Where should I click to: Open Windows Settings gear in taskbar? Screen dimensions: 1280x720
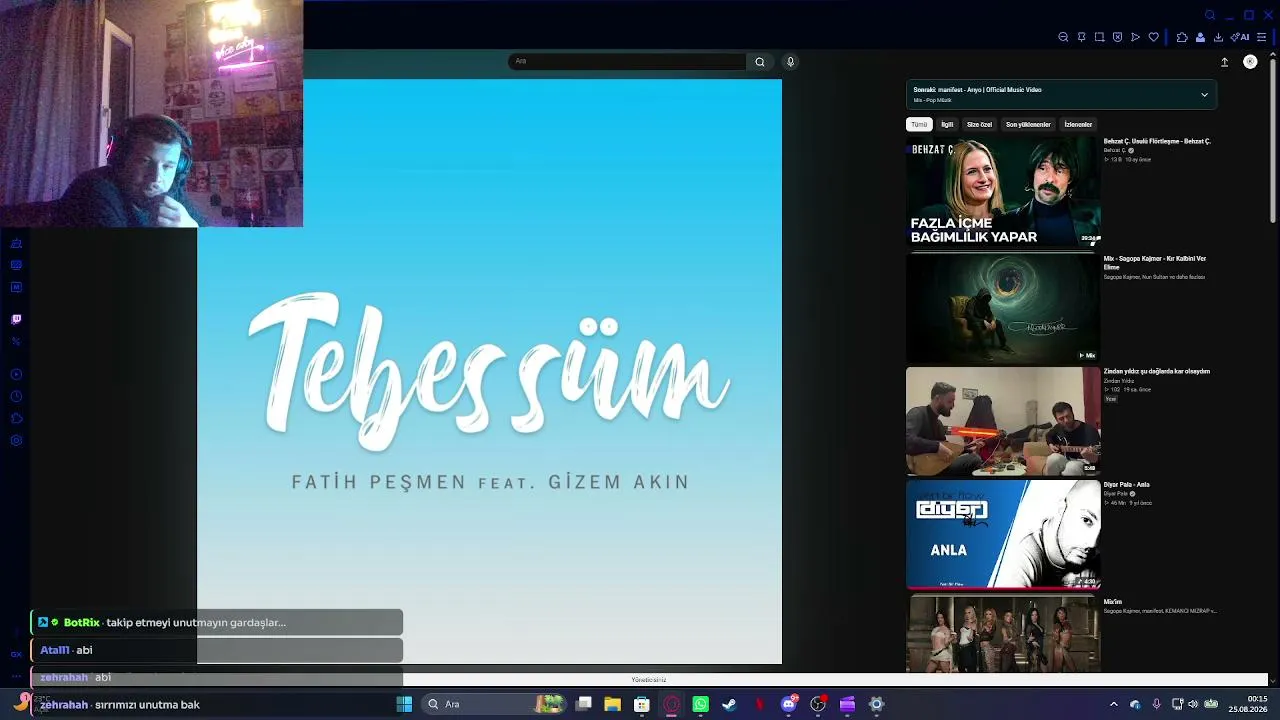coord(876,704)
